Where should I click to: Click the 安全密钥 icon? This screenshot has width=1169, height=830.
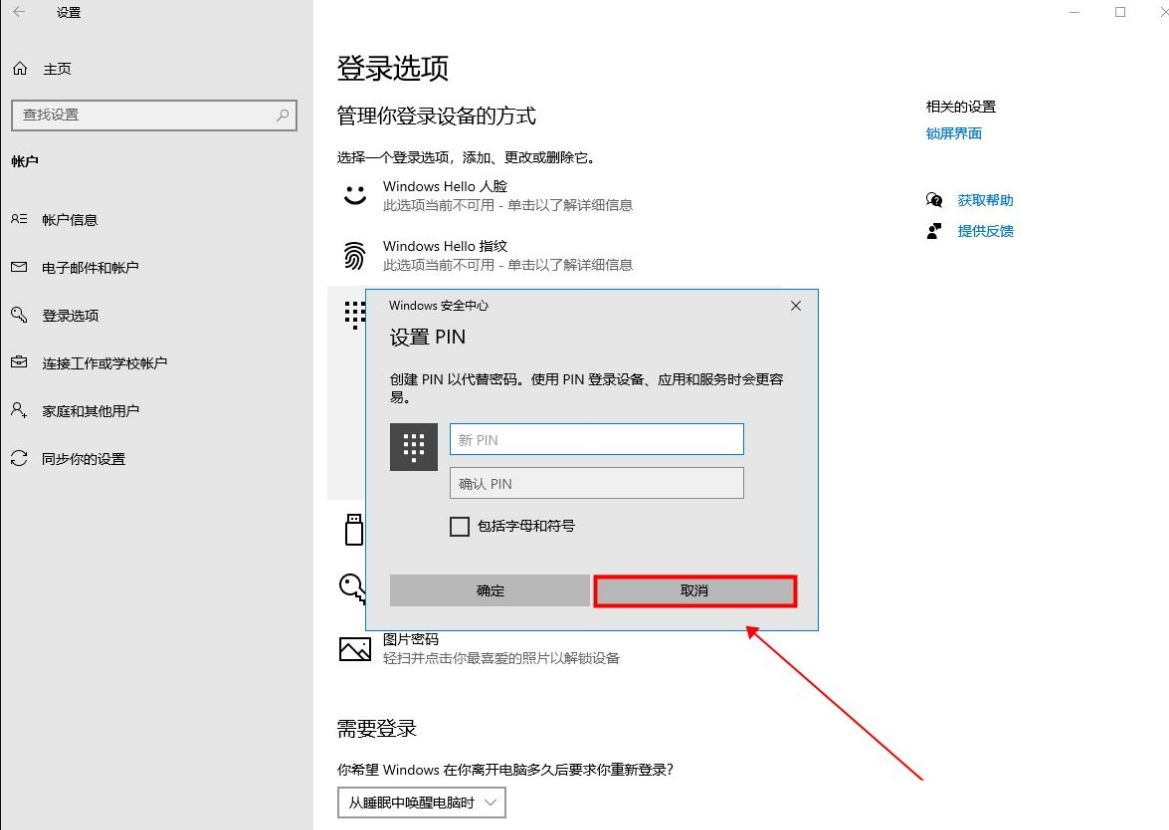[x=352, y=527]
